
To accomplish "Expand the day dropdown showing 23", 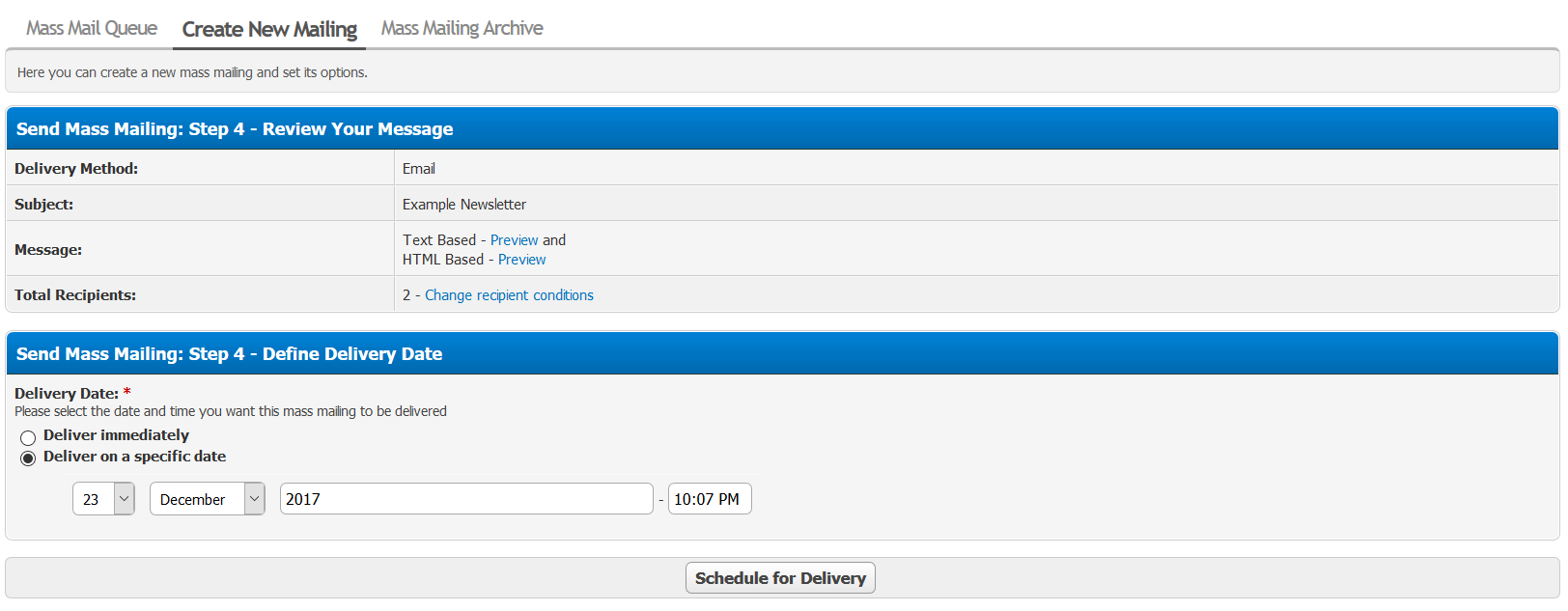I will pos(103,499).
